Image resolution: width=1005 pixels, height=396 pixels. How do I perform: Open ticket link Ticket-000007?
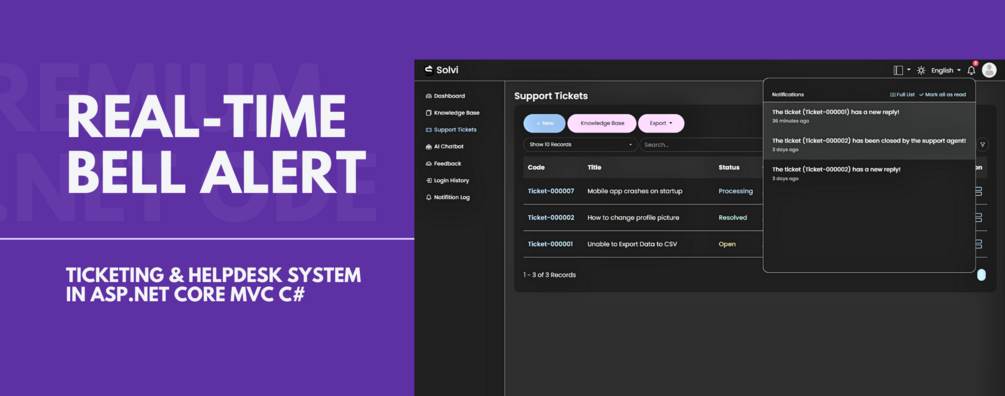click(x=551, y=191)
